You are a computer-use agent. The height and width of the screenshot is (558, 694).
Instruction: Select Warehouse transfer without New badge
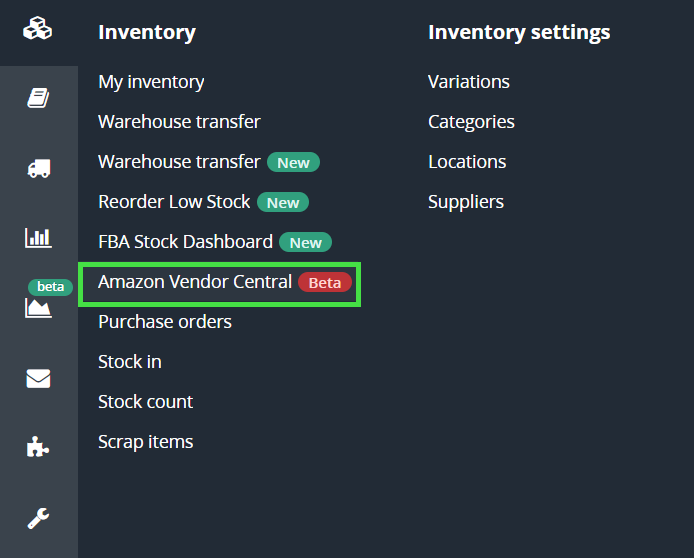tap(179, 122)
